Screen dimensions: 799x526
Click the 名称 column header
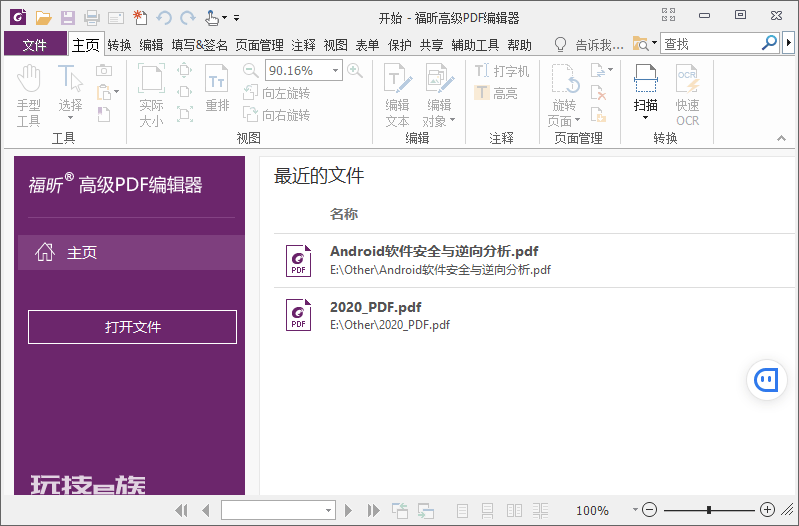(x=344, y=214)
